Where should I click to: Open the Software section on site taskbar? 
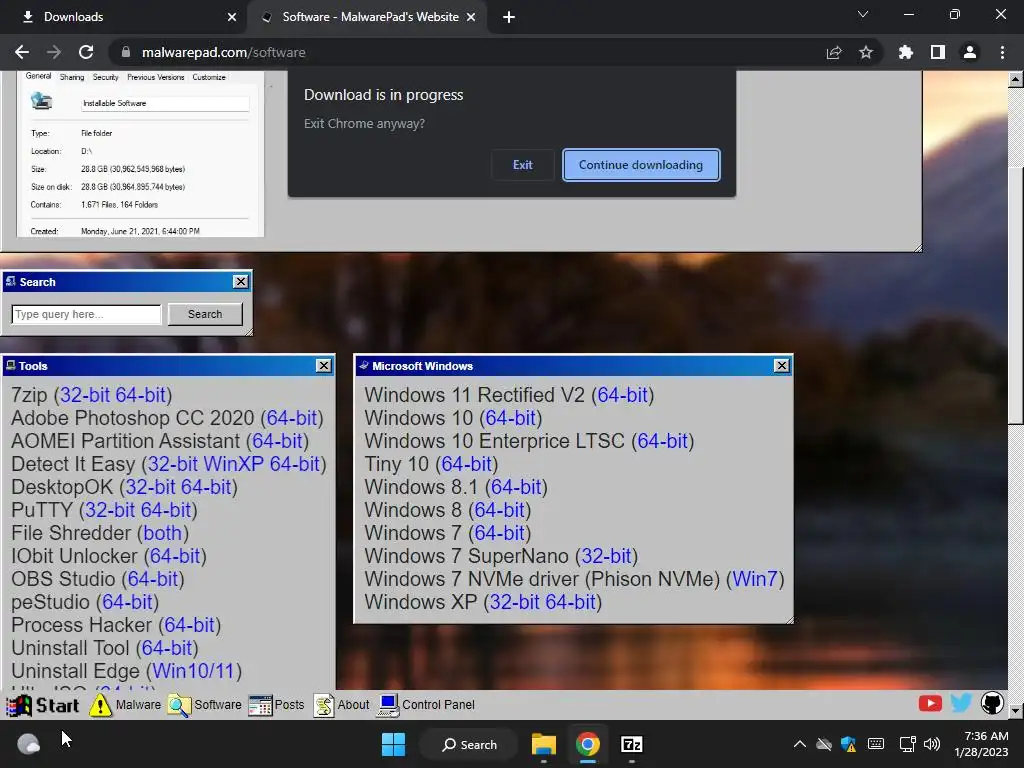click(x=204, y=705)
